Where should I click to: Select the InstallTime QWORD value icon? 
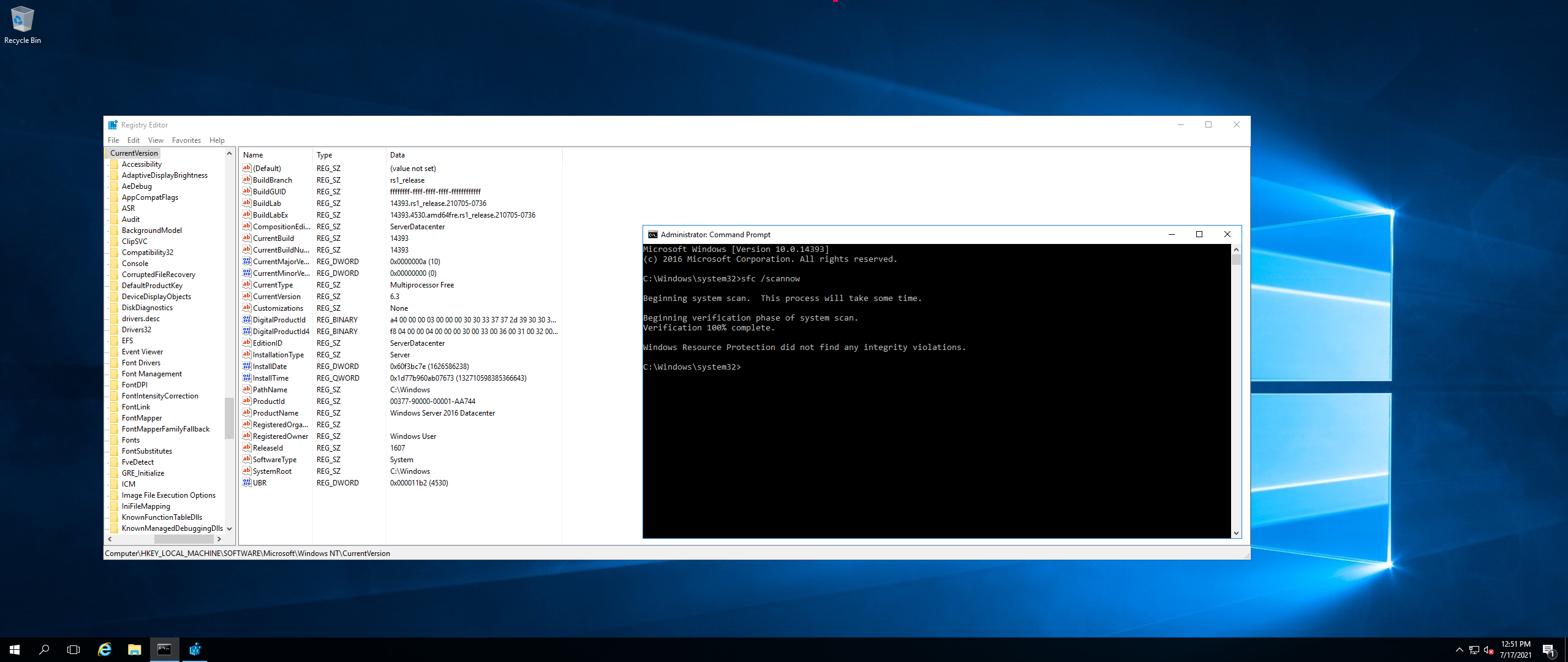[246, 378]
